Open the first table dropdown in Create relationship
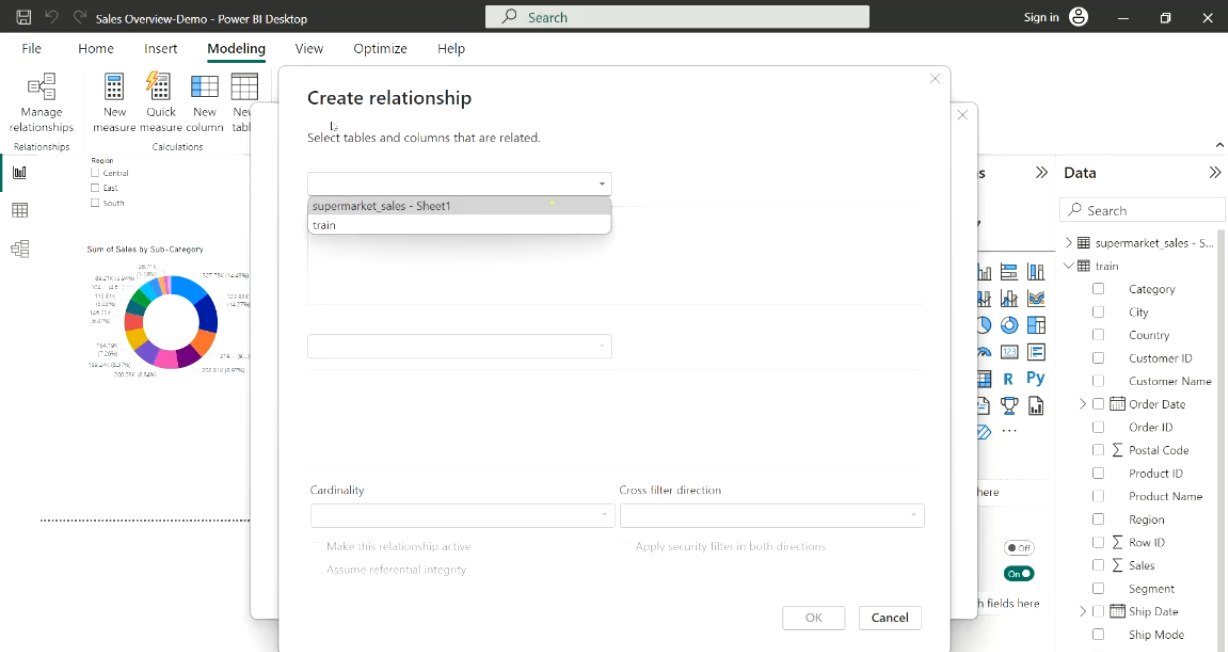This screenshot has height=652, width=1228. (x=459, y=184)
